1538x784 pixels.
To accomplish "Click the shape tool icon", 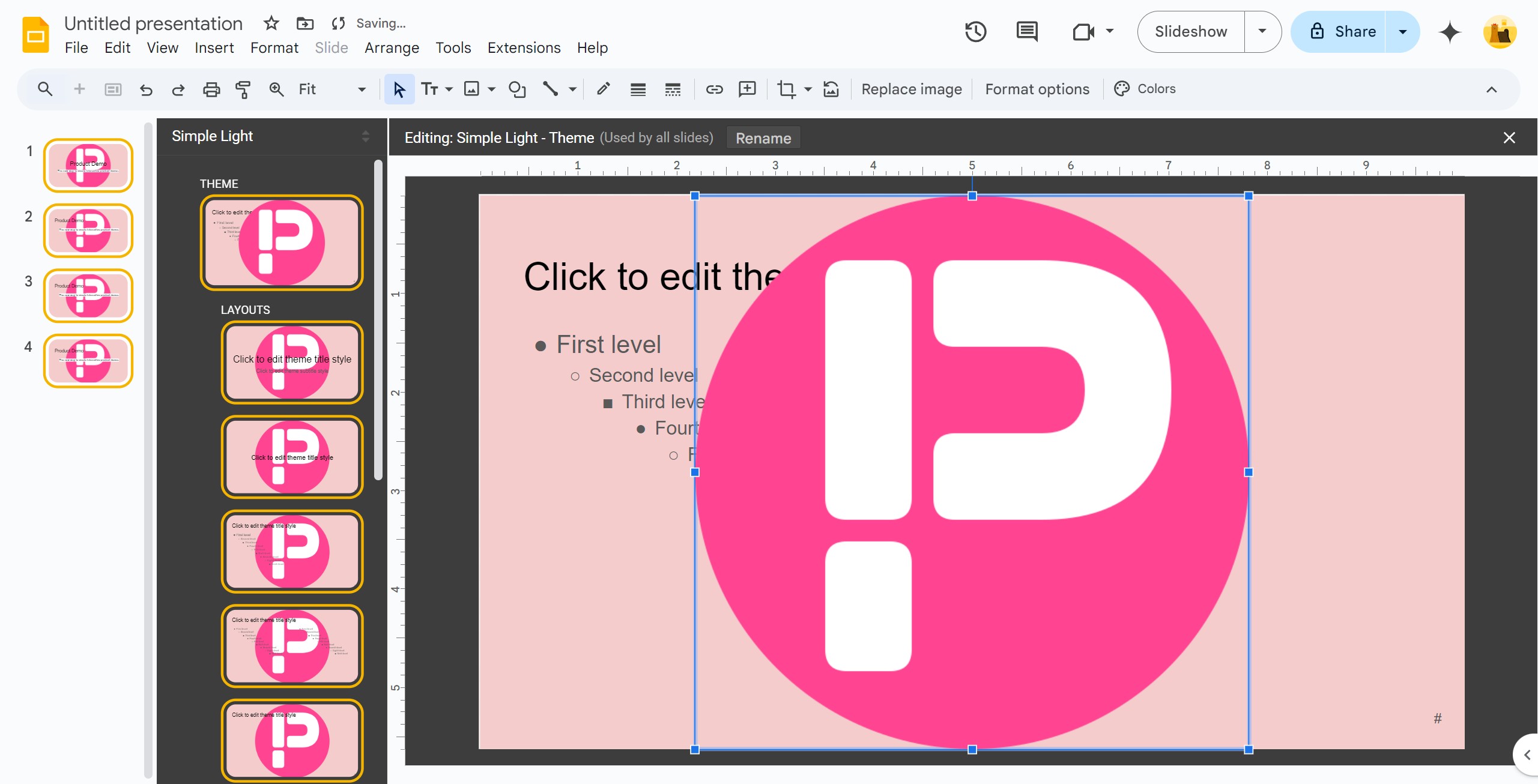I will [517, 89].
